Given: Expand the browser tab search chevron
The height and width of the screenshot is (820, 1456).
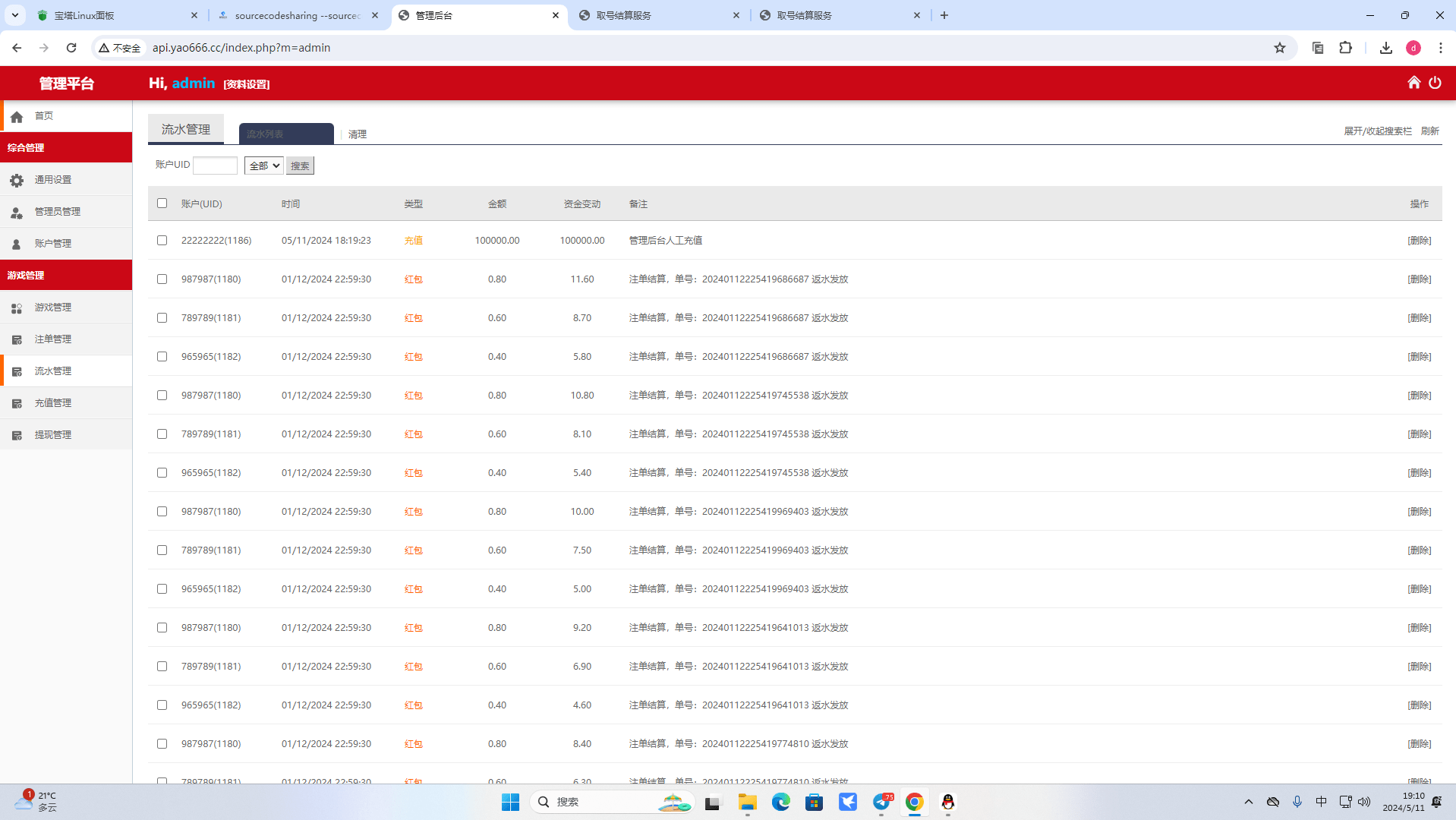Looking at the screenshot, I should pyautogui.click(x=14, y=15).
